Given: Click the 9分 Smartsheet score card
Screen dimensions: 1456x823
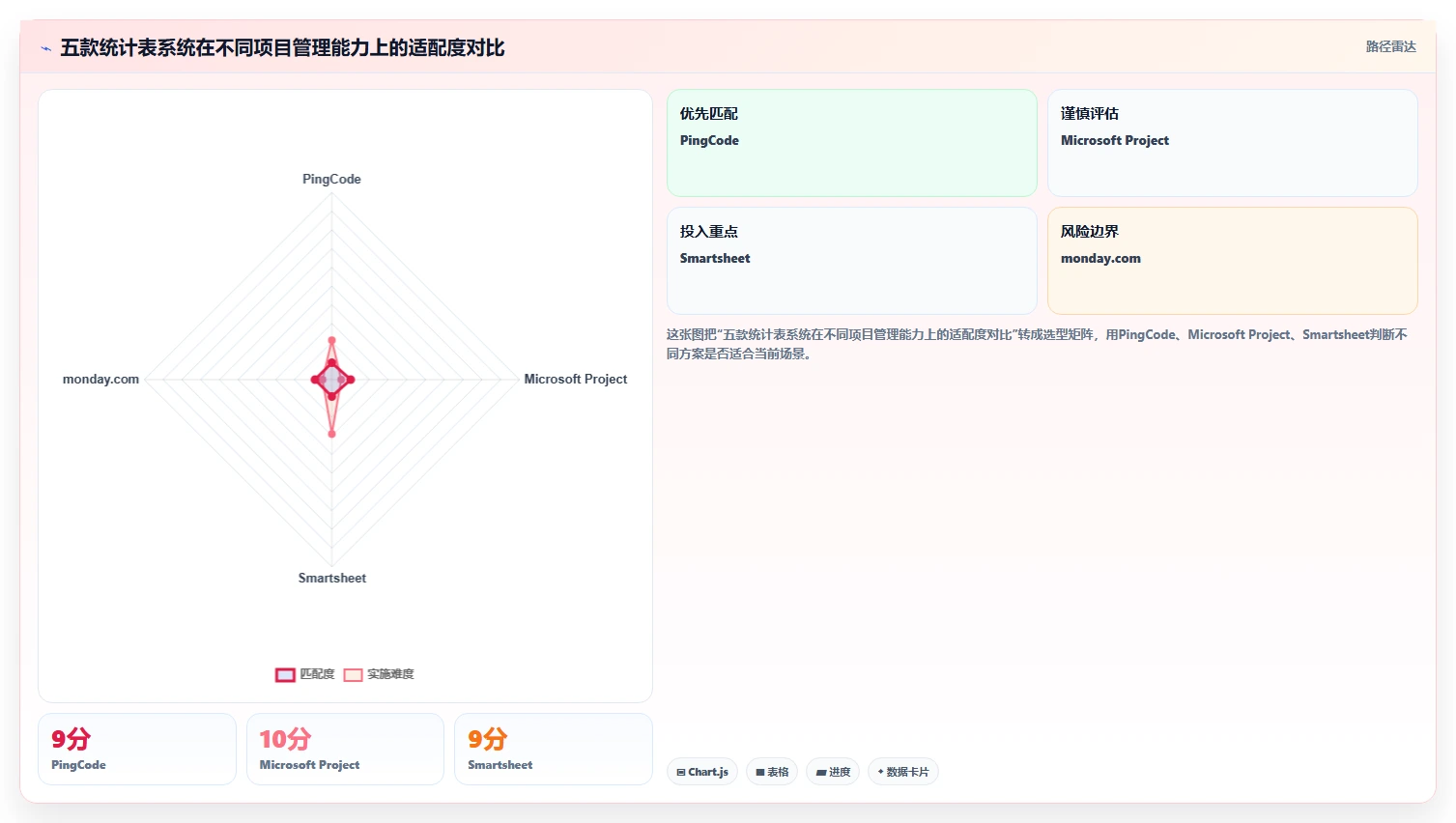Looking at the screenshot, I should tap(554, 749).
